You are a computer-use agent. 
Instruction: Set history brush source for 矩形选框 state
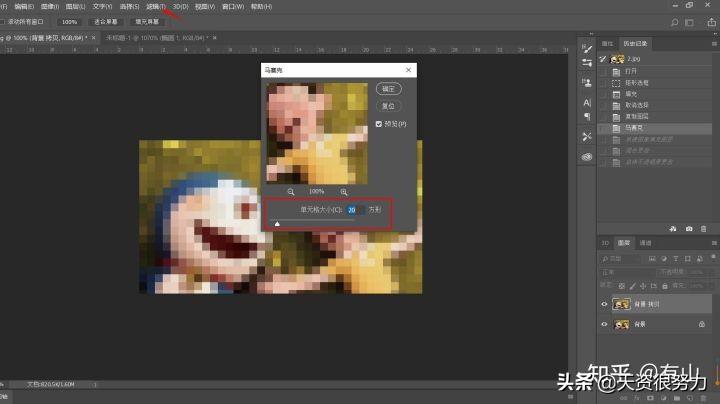pos(603,83)
